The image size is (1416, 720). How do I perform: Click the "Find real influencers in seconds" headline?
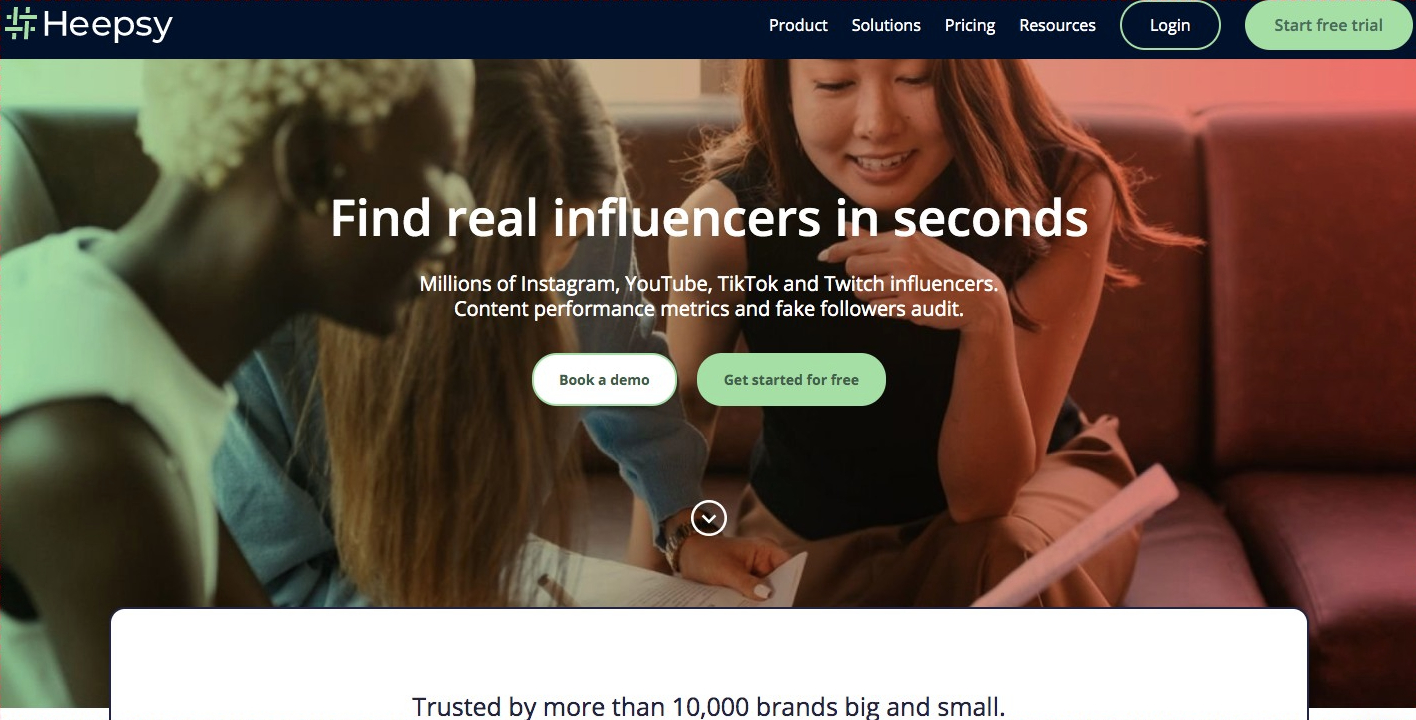pos(709,218)
